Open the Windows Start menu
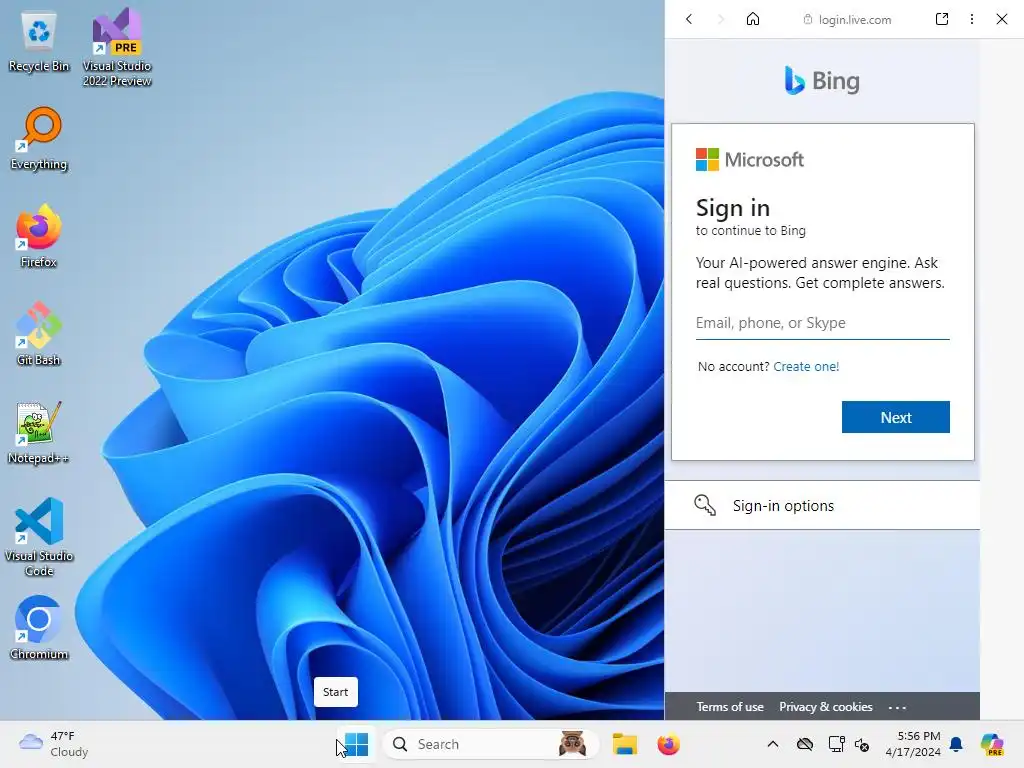Screen dimensions: 1024x768 tap(357, 744)
